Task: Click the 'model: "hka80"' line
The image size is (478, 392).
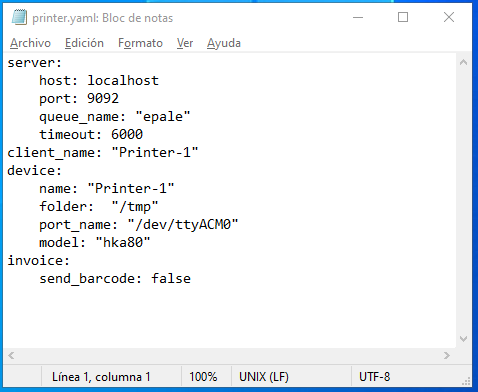Action: coord(95,243)
